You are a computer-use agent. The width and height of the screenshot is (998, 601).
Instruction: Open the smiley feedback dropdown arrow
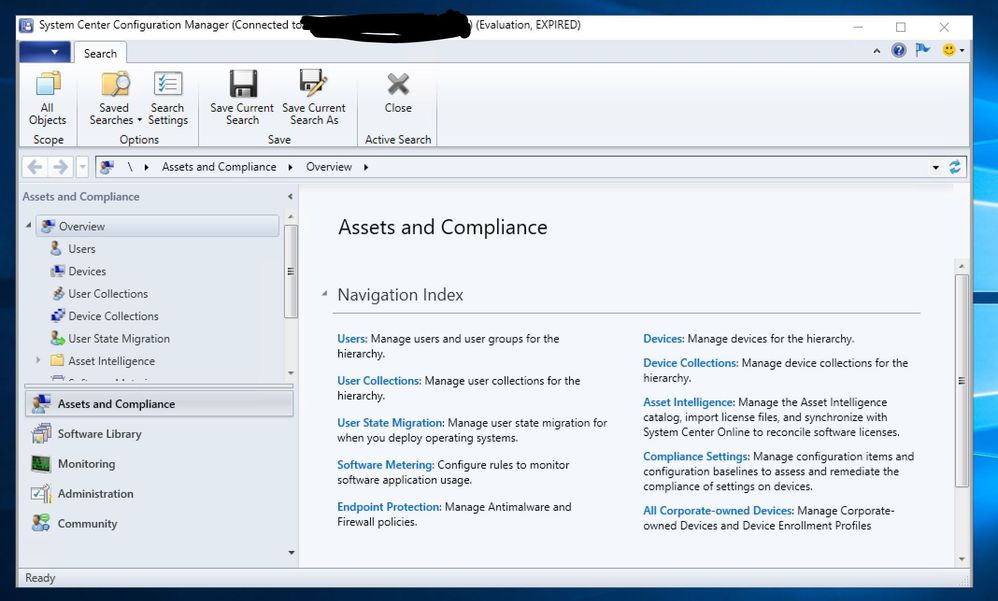click(x=962, y=50)
